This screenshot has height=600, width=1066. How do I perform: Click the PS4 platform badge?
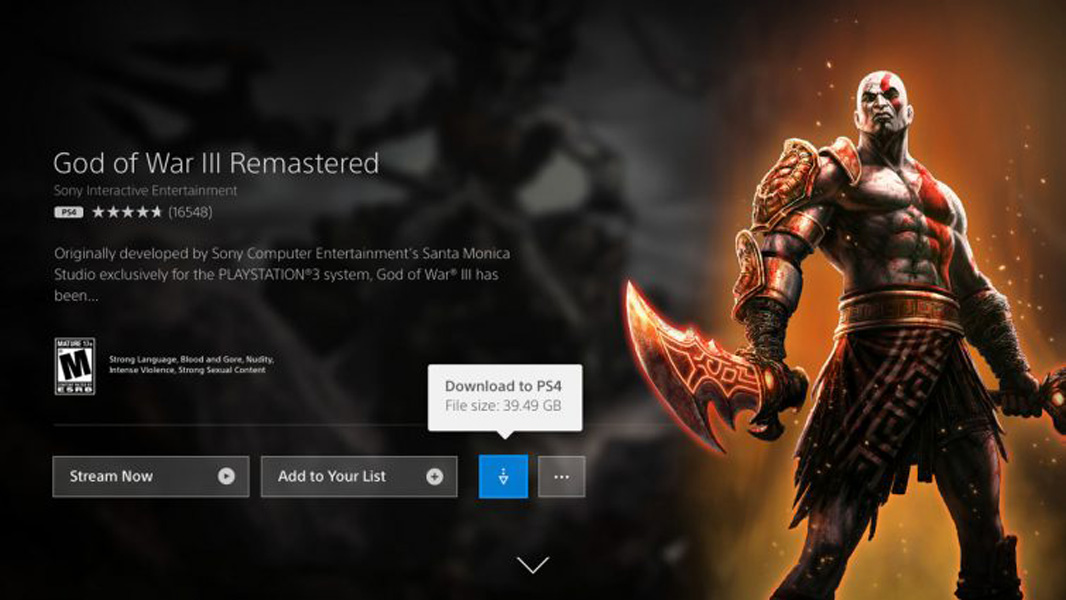[x=69, y=212]
